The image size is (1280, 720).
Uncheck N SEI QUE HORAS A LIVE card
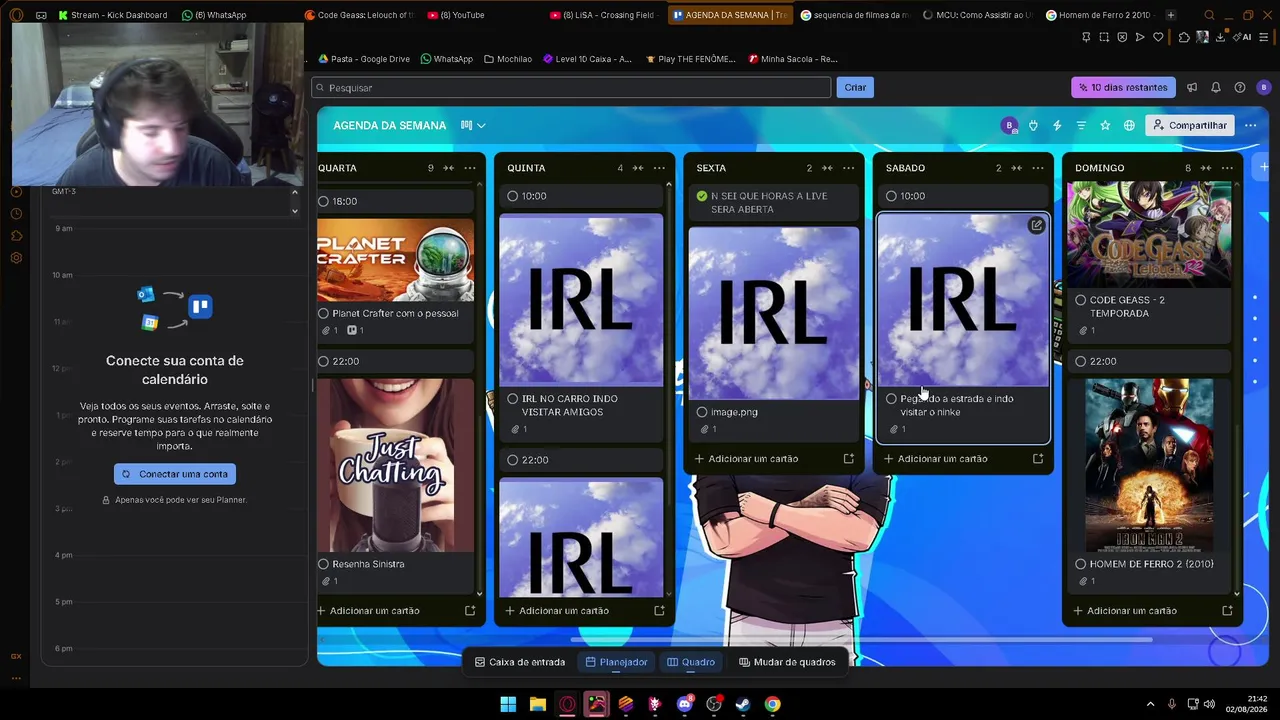(702, 196)
